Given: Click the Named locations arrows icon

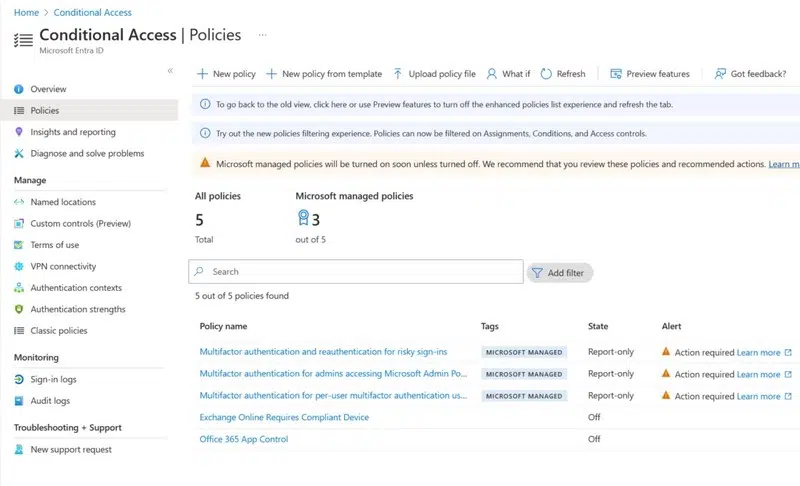Looking at the screenshot, I should (x=19, y=202).
